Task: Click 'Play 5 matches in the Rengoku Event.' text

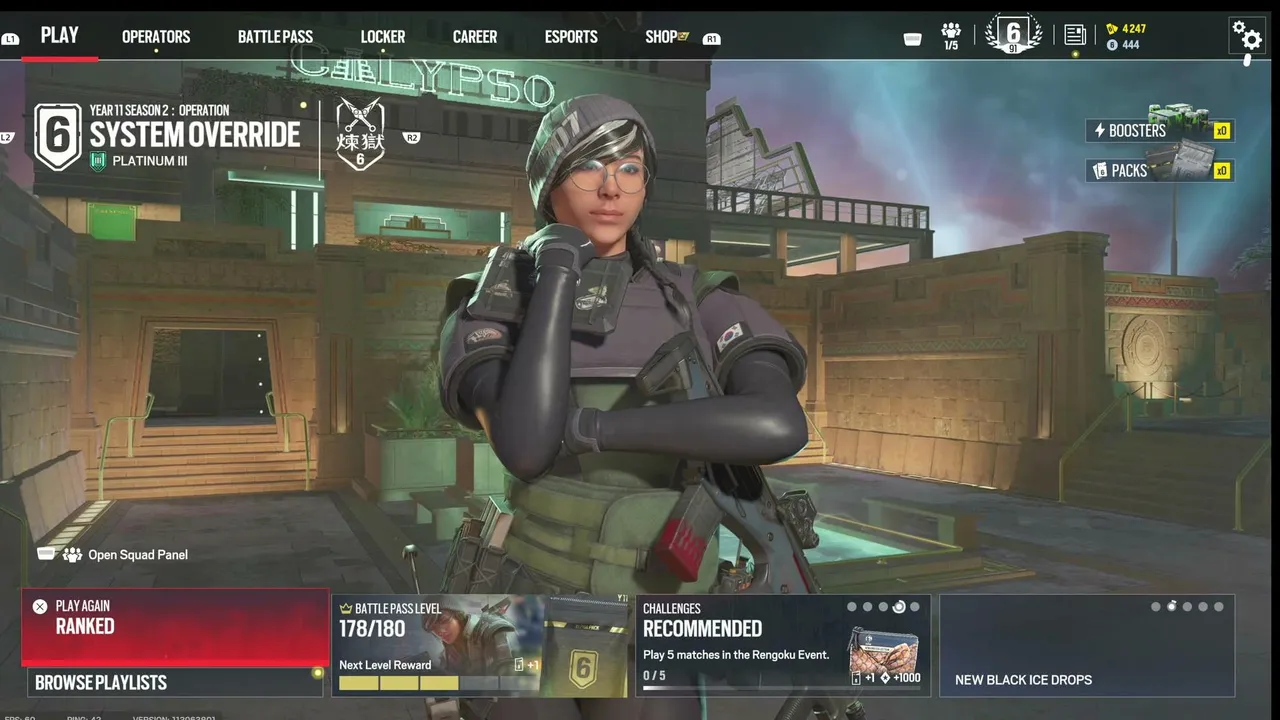Action: (x=736, y=655)
